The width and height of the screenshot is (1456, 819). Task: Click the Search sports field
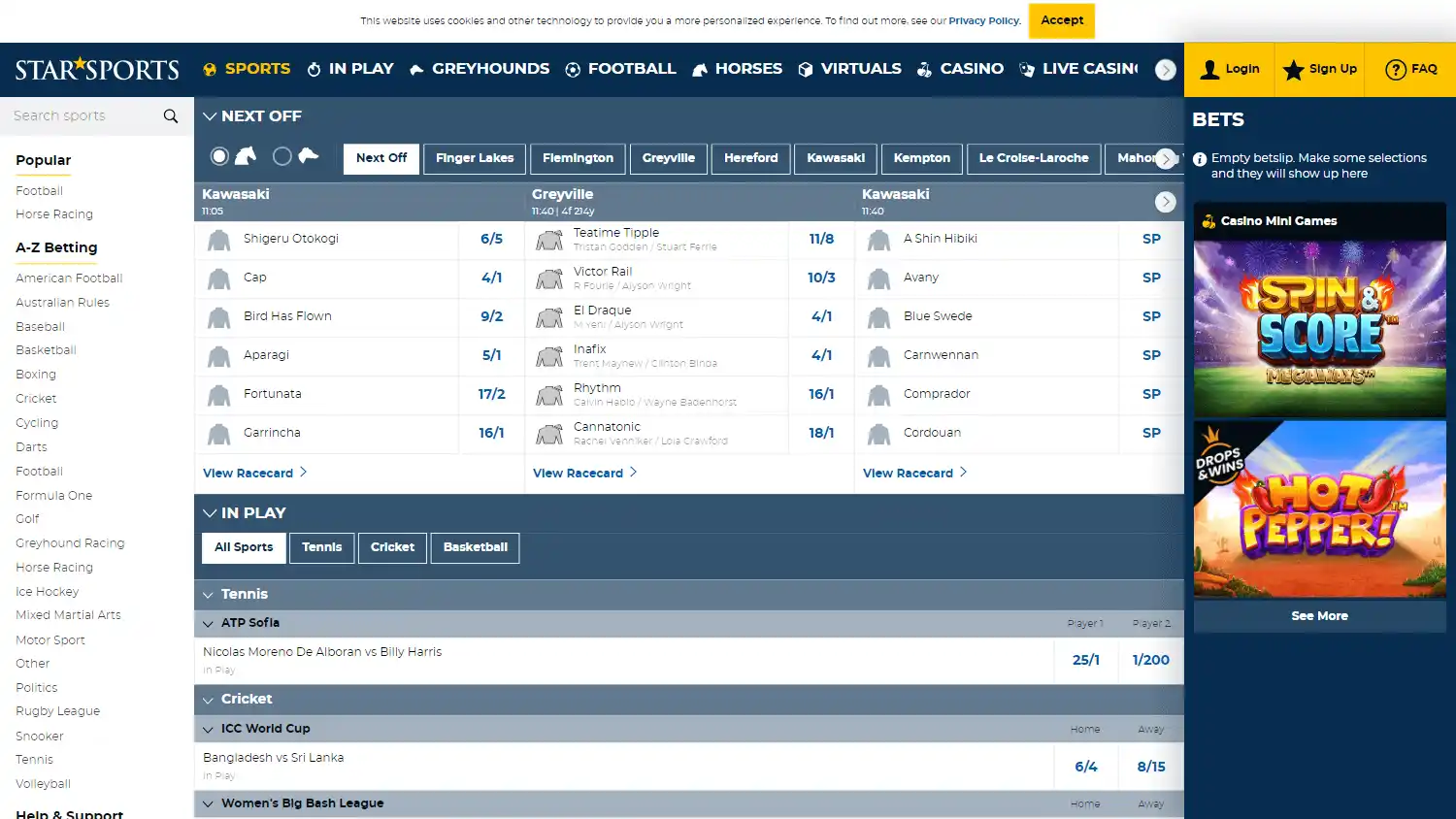pyautogui.click(x=83, y=116)
